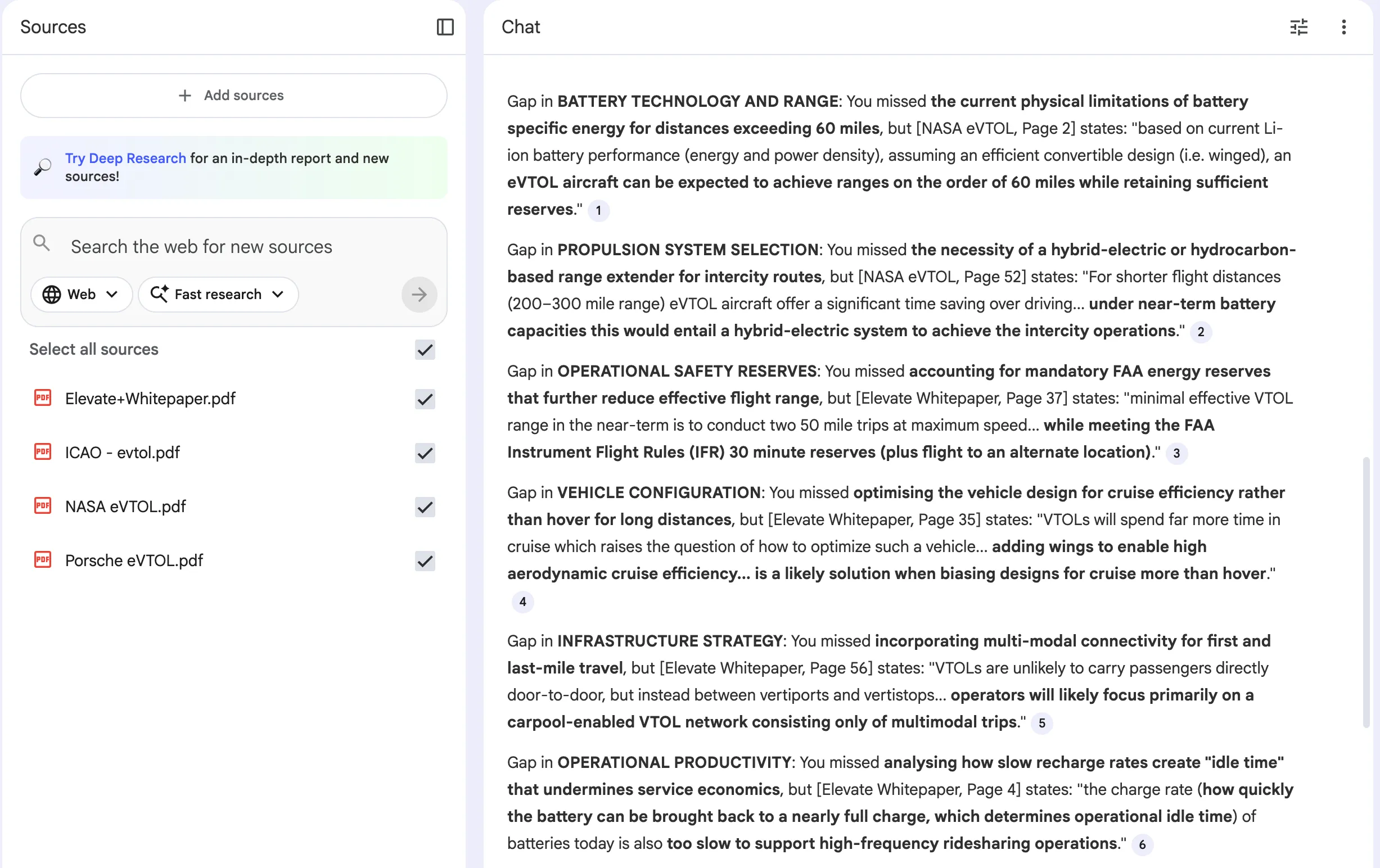
Task: Open the Elevate+Whitepaper.pdf source
Action: pyautogui.click(x=150, y=399)
